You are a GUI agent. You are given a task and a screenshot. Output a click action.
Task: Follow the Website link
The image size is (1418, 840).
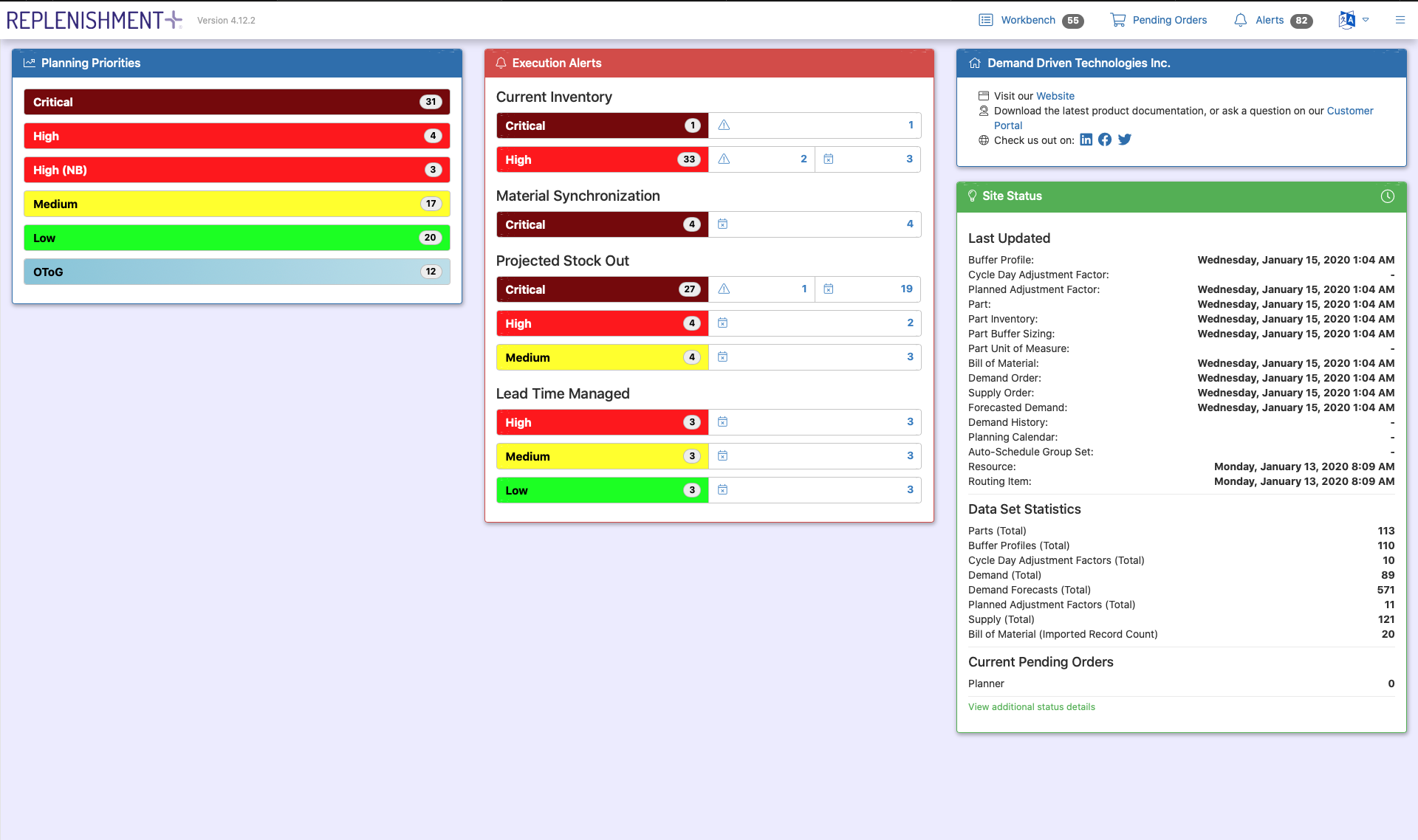[x=1055, y=96]
